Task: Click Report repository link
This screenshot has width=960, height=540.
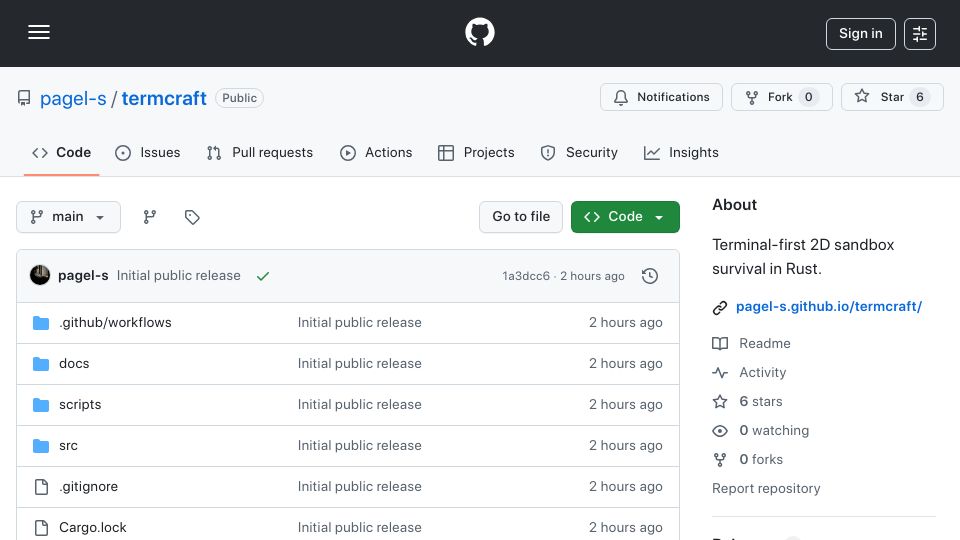Action: (766, 489)
